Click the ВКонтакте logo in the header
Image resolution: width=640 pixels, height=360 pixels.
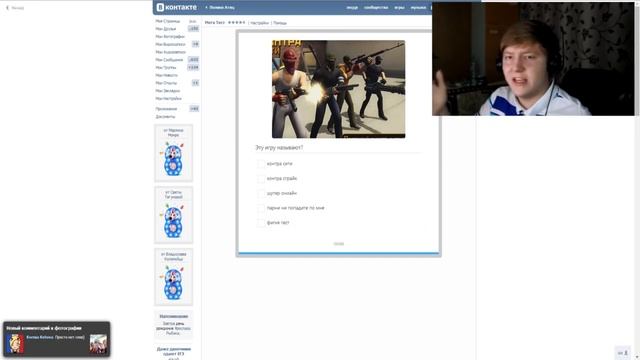click(177, 7)
